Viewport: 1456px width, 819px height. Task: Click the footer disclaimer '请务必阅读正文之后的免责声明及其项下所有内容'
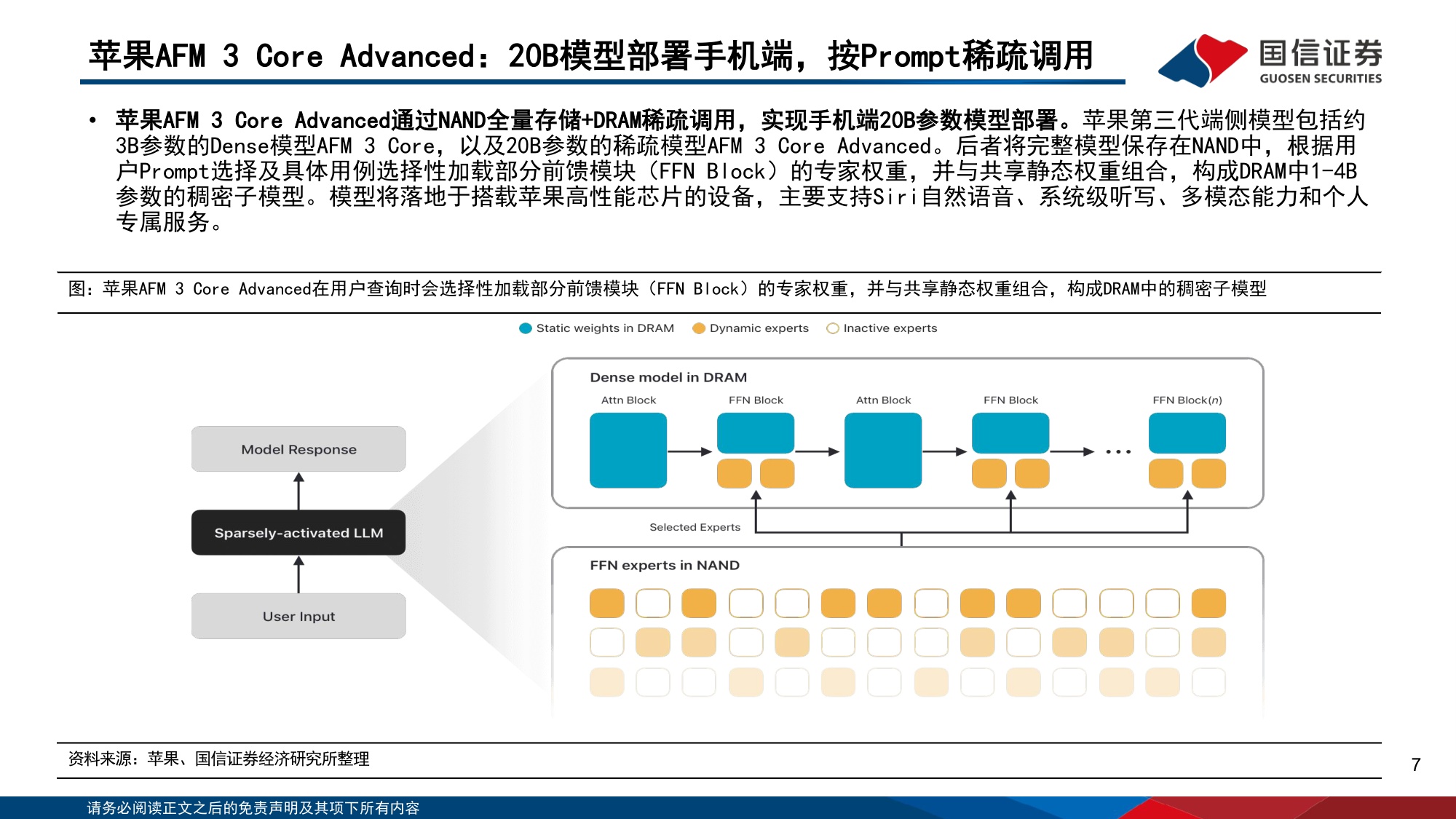(x=253, y=808)
